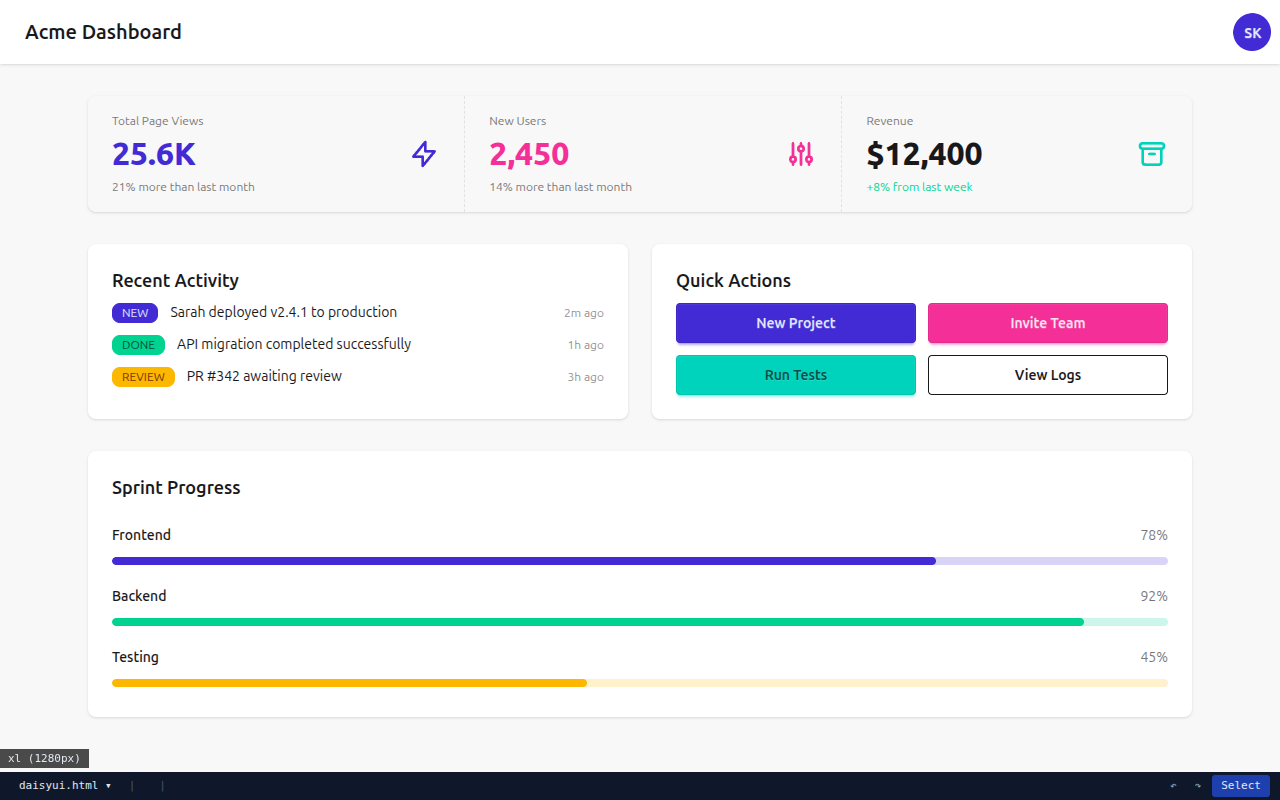
Task: Click the undo arrow in bottom toolbar
Action: tap(1173, 786)
